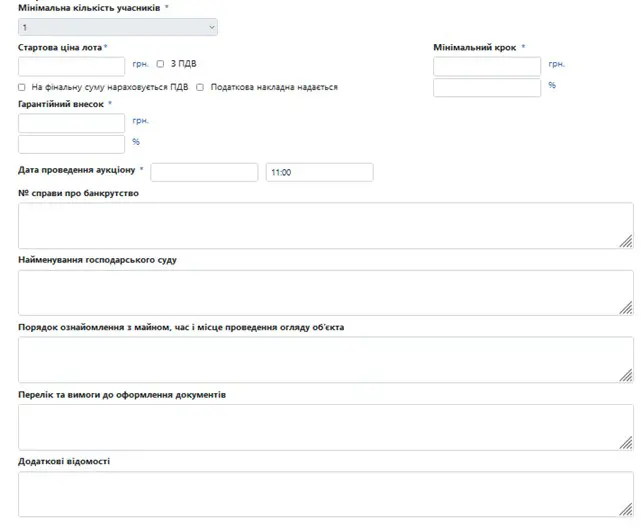Click the guarantee deposit field in грн.

click(71, 123)
